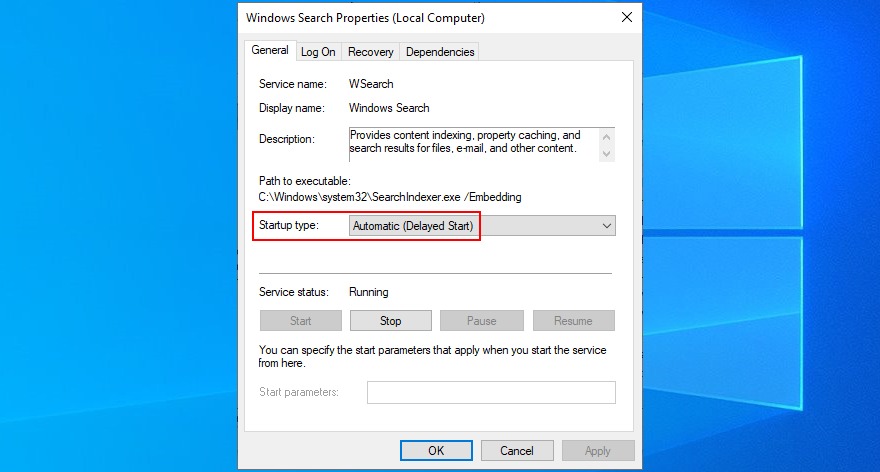Click the disabled Start service button

(x=301, y=320)
